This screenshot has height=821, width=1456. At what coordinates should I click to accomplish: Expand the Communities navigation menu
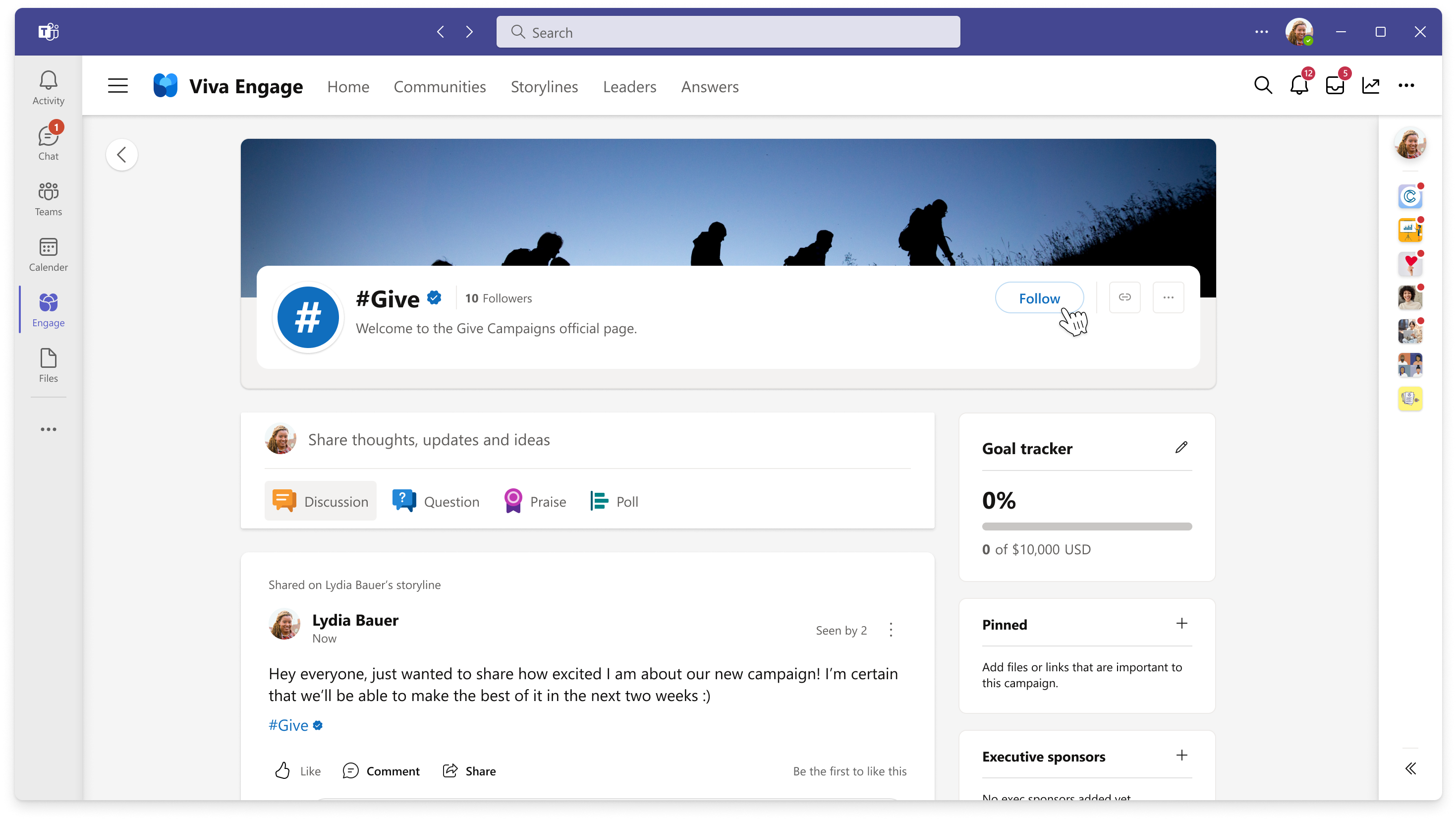coord(440,87)
